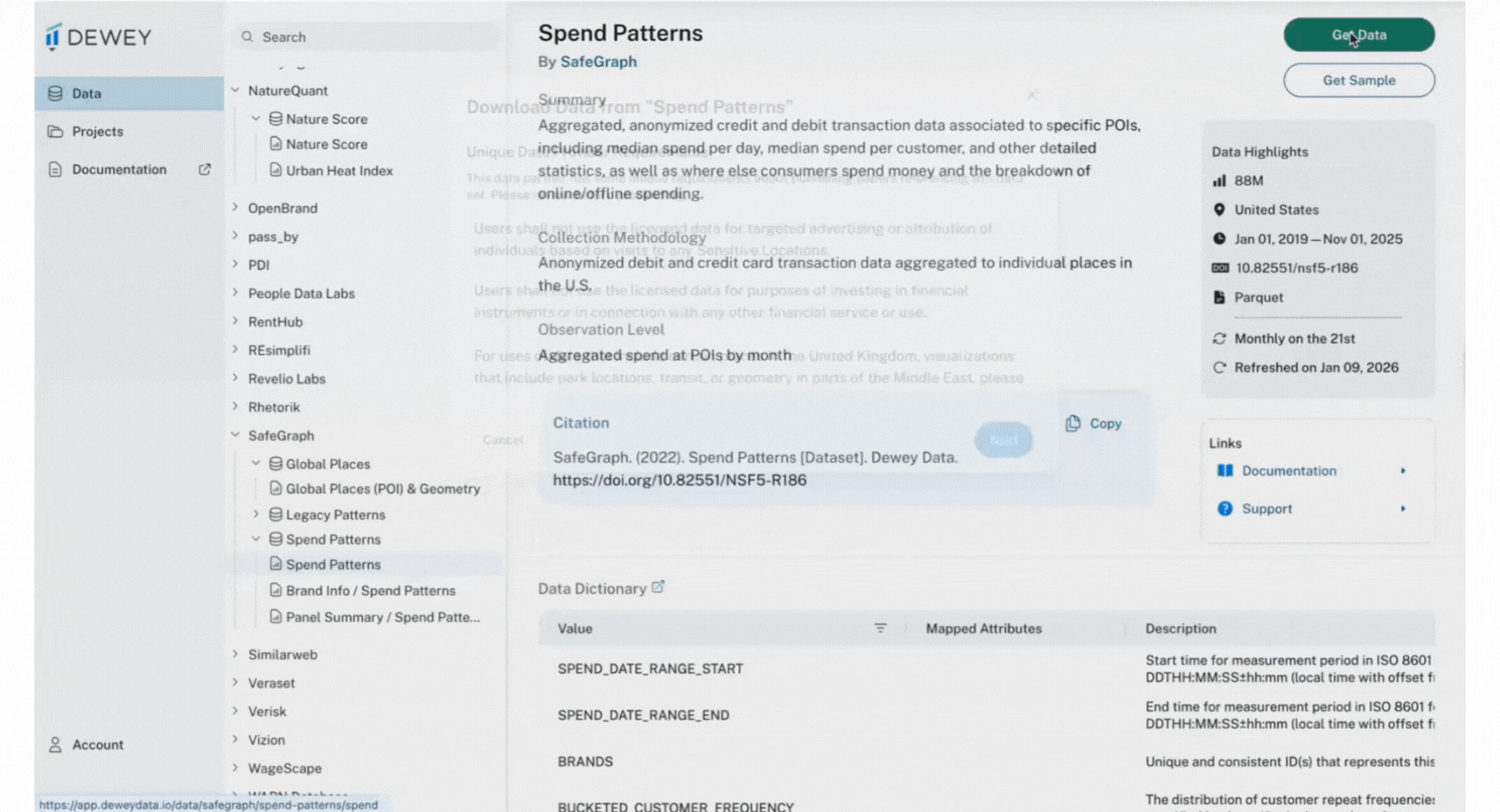Open the Data section database icon

click(56, 93)
